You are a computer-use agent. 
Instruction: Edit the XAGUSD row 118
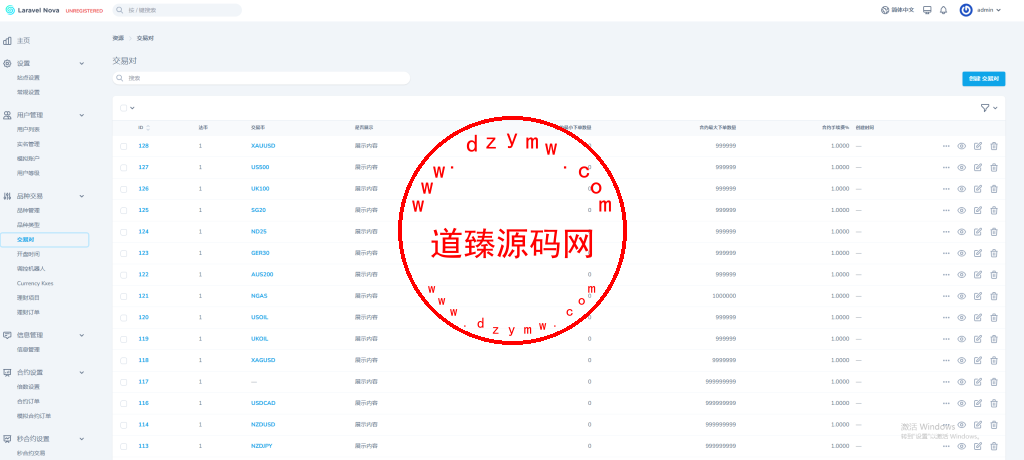(978, 360)
